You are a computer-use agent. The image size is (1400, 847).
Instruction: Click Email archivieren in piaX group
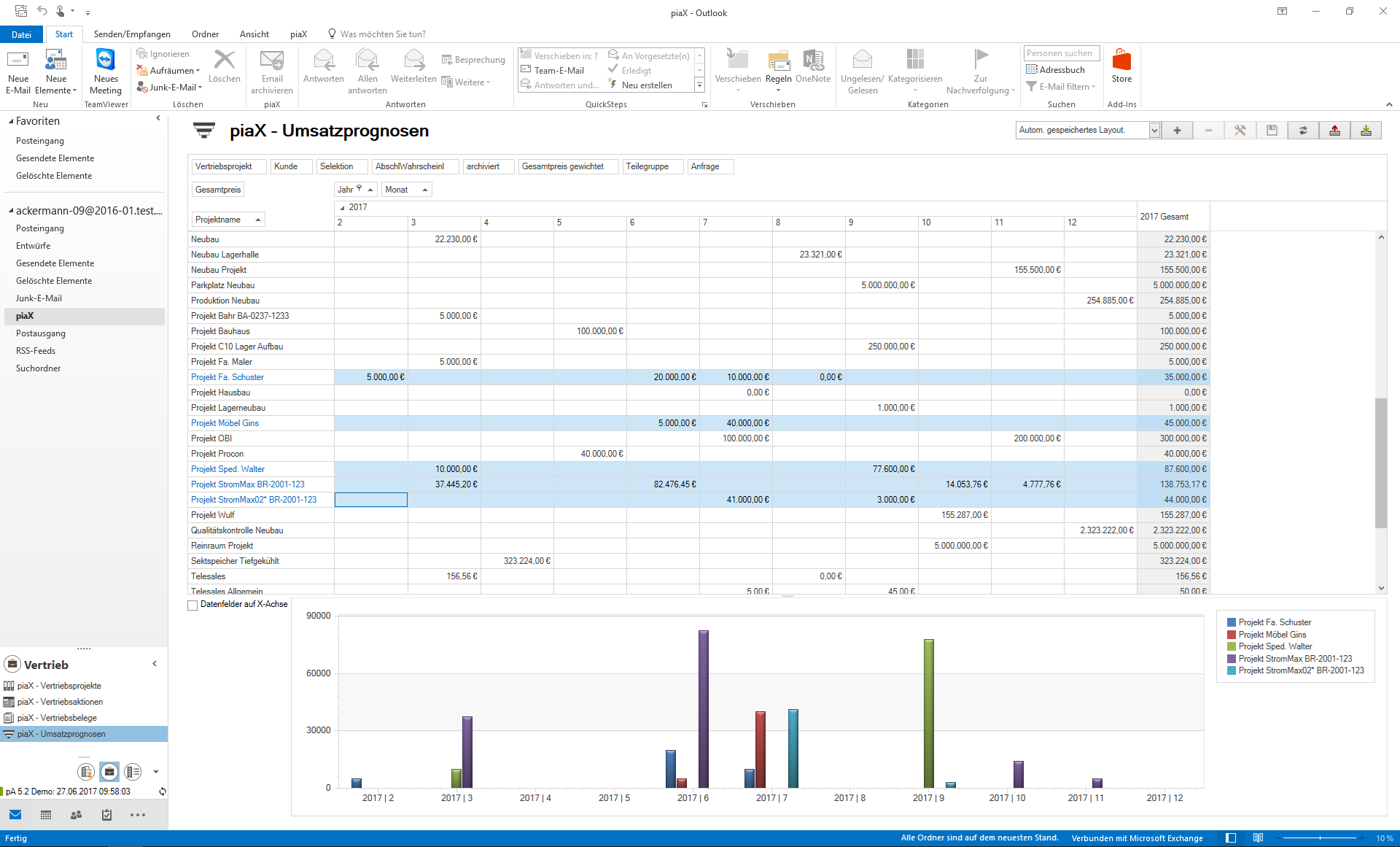[272, 71]
